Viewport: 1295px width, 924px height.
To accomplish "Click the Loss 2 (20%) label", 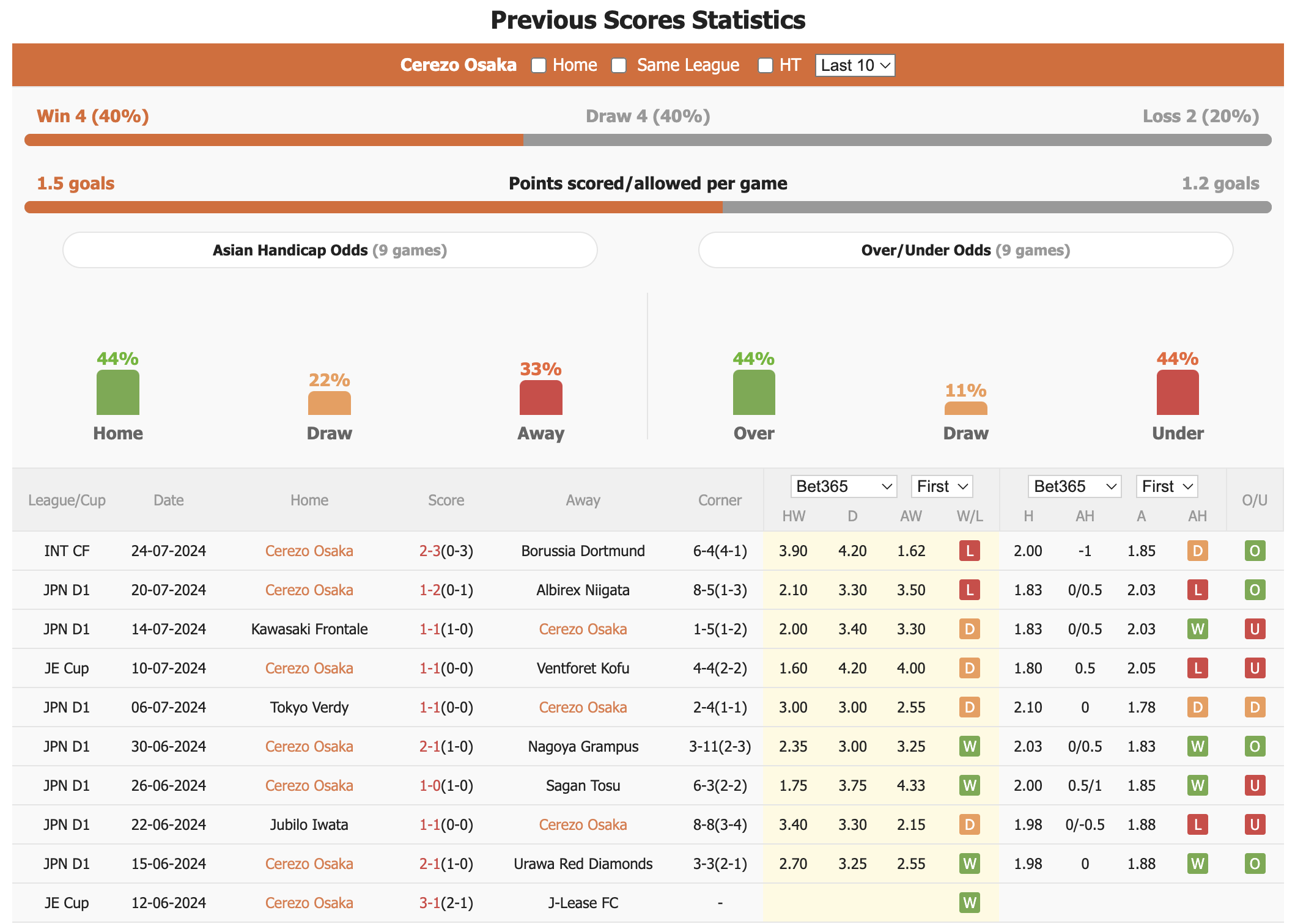I will (x=1201, y=116).
